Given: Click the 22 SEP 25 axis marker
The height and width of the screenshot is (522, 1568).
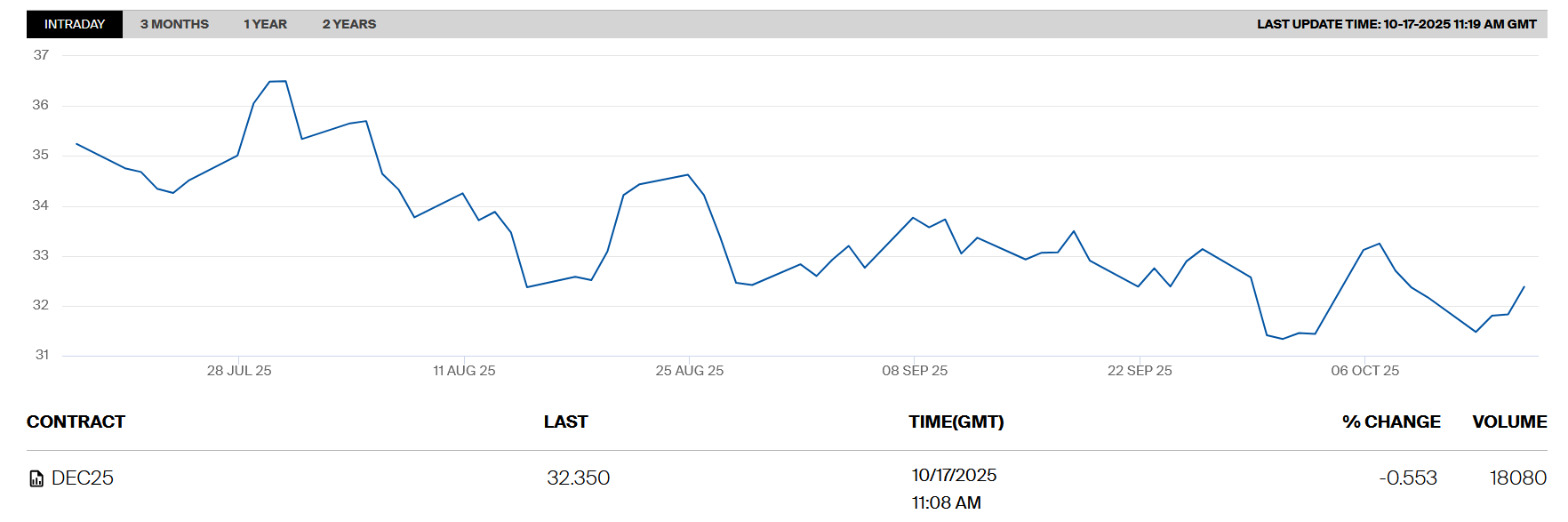Looking at the screenshot, I should point(1140,371).
